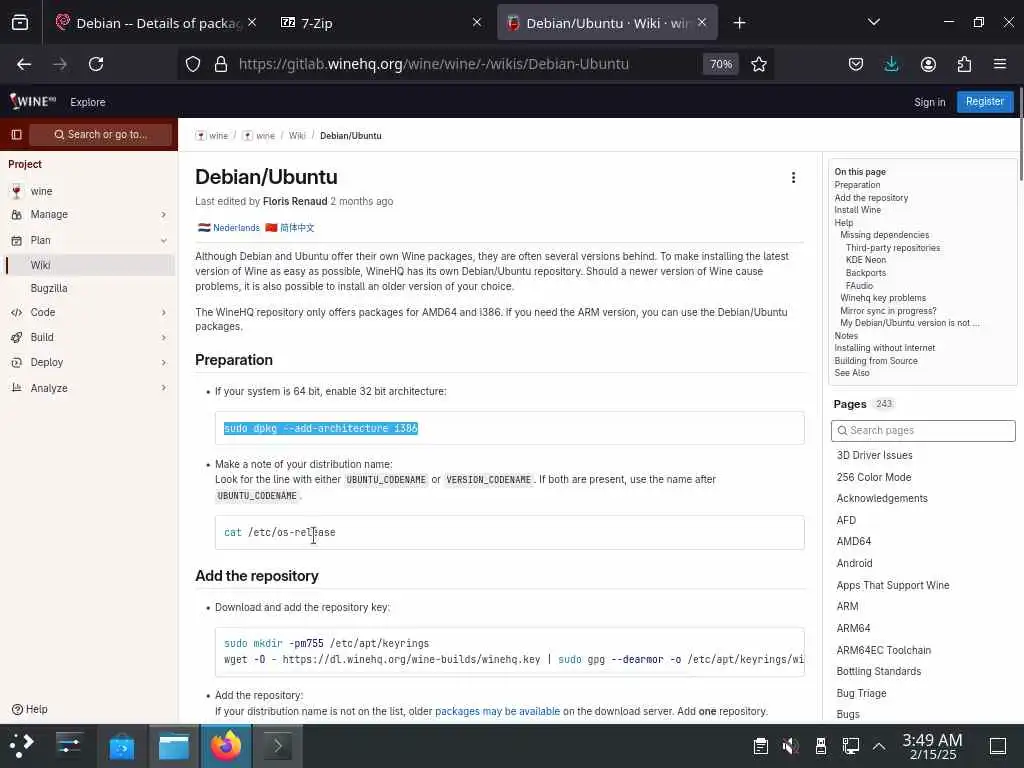Click the browser address bar

click(x=434, y=64)
